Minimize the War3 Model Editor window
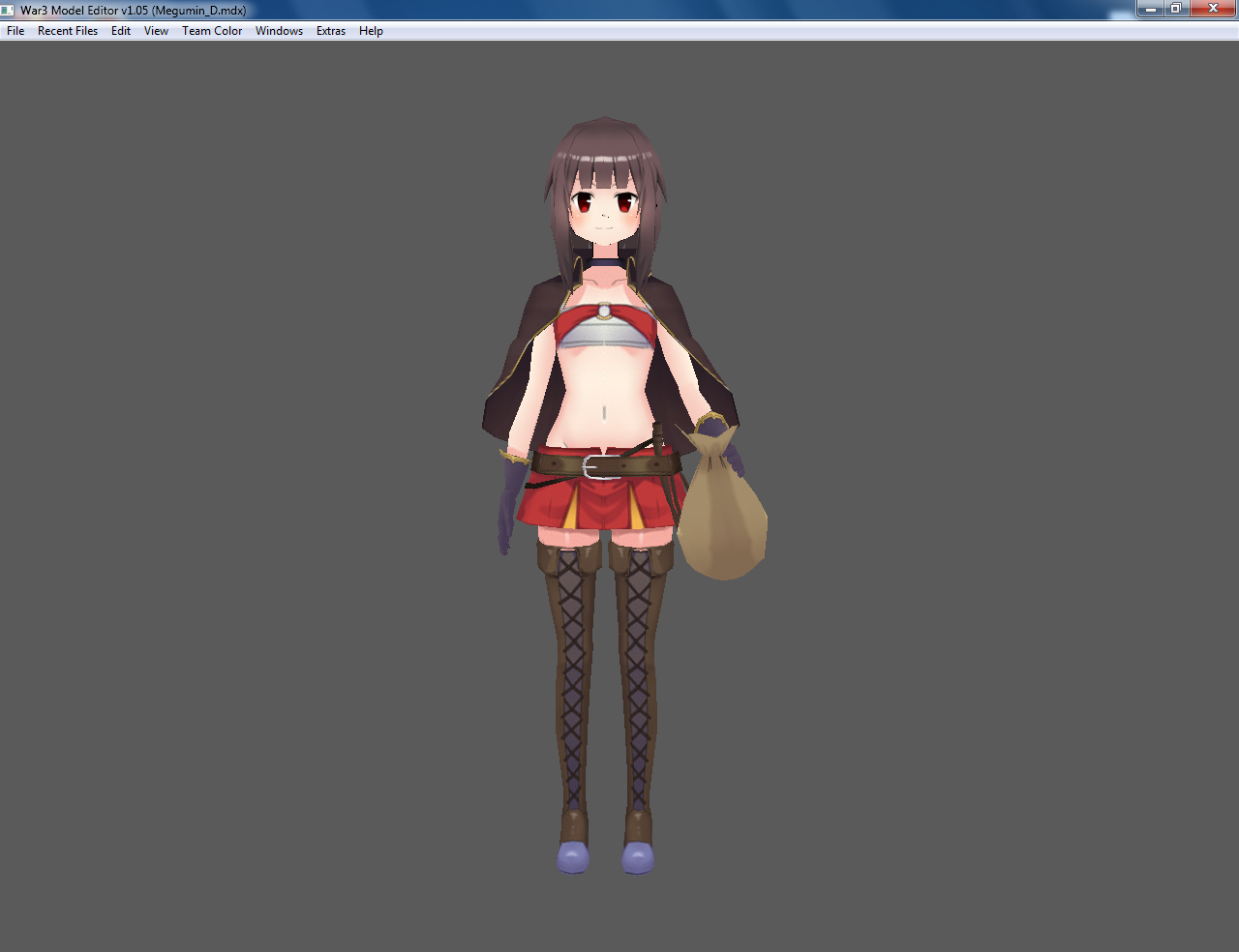The width and height of the screenshot is (1239, 952). 1150,9
